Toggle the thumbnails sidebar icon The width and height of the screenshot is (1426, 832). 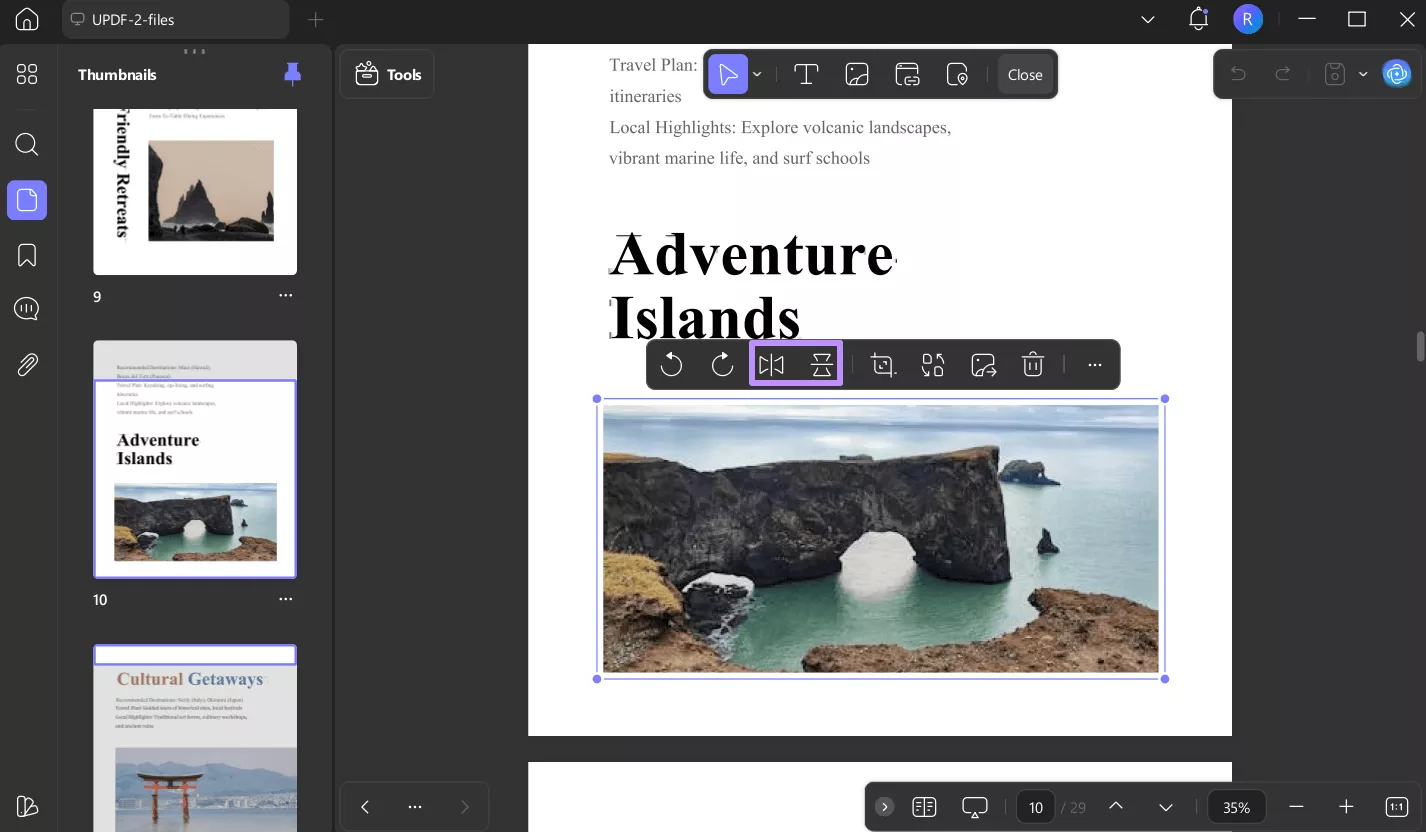[x=27, y=201]
